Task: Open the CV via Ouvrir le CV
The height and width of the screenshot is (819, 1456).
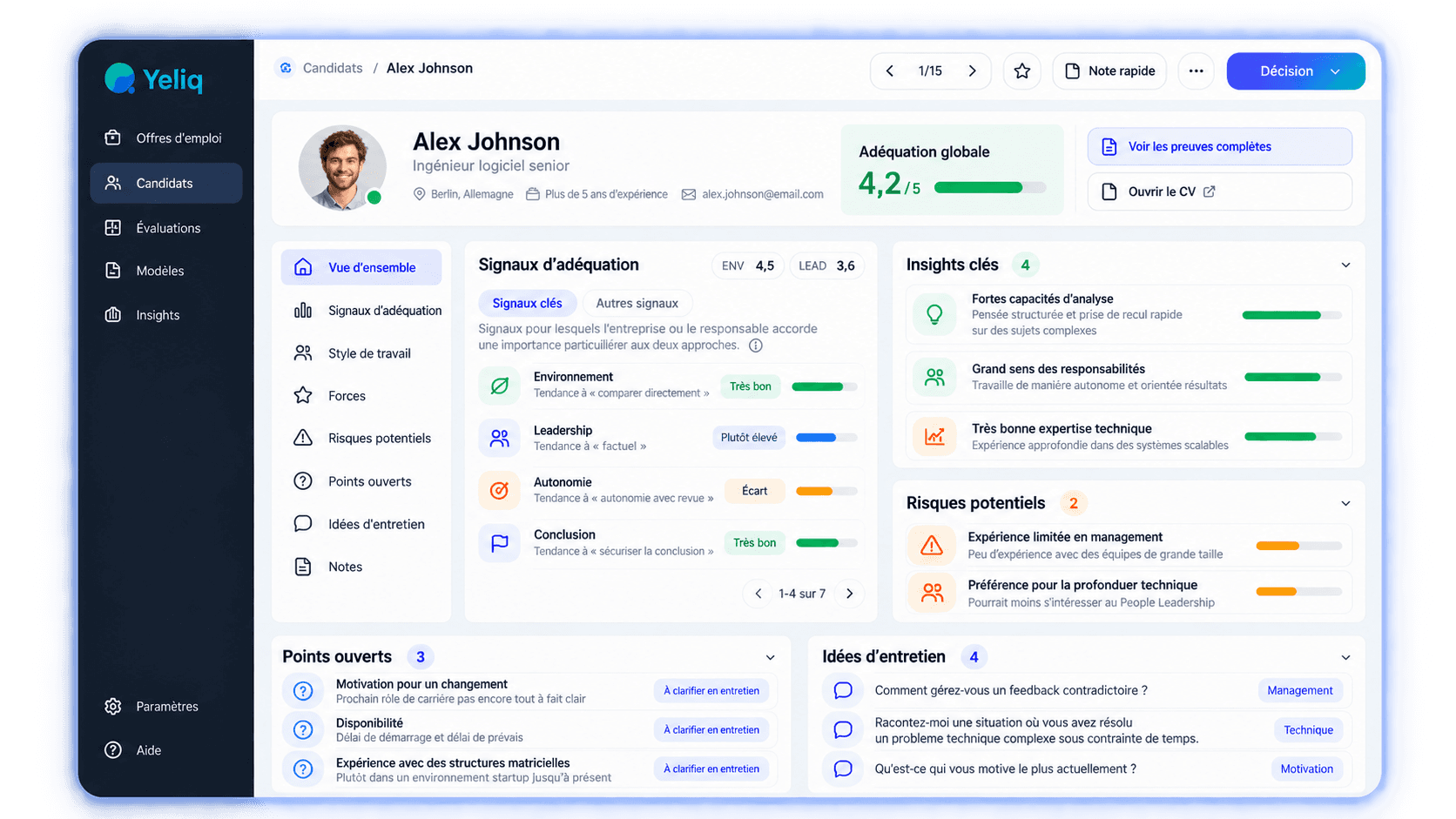Action: [x=1220, y=191]
